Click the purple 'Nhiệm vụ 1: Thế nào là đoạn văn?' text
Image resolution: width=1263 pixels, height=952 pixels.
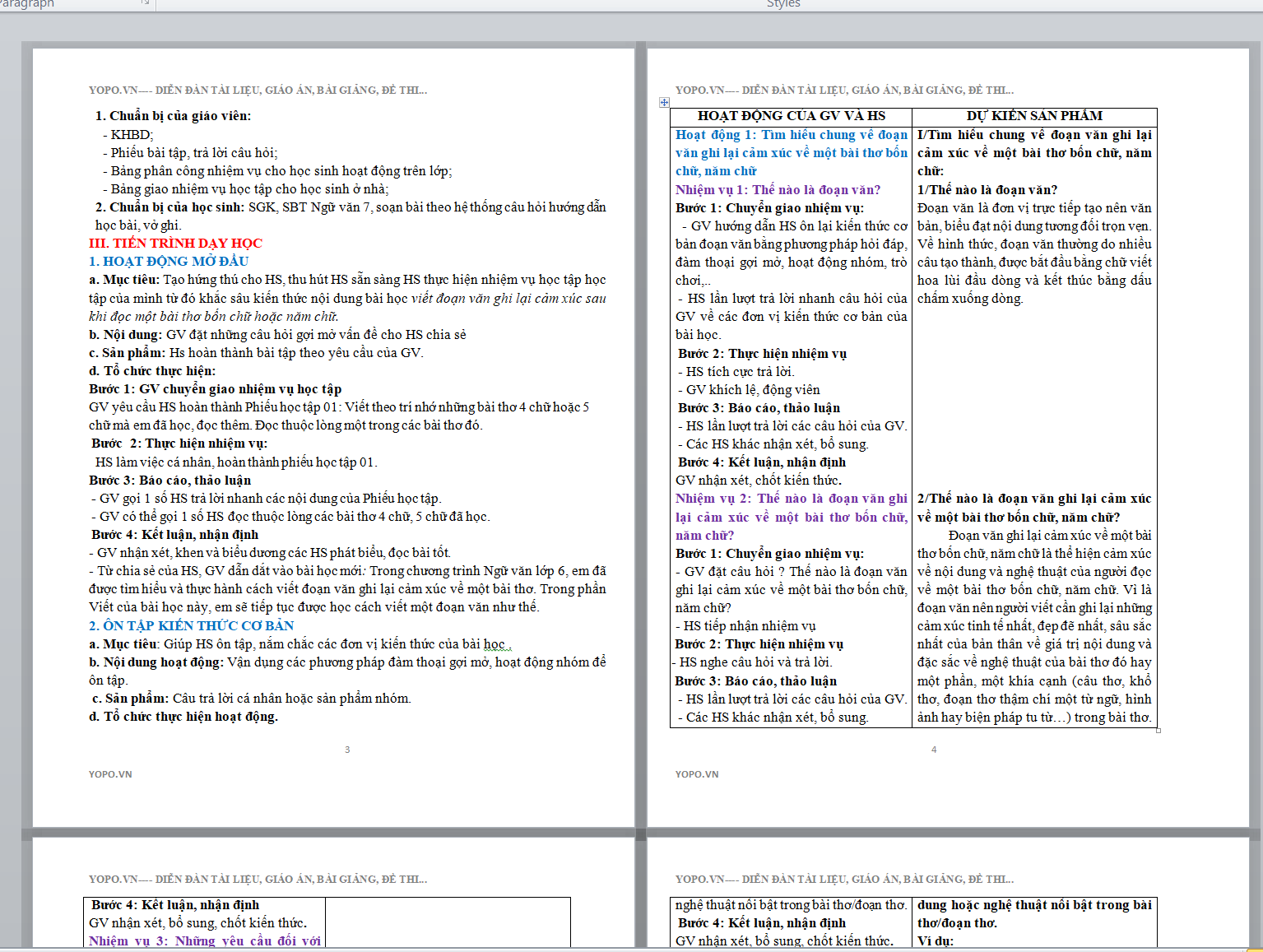[778, 190]
